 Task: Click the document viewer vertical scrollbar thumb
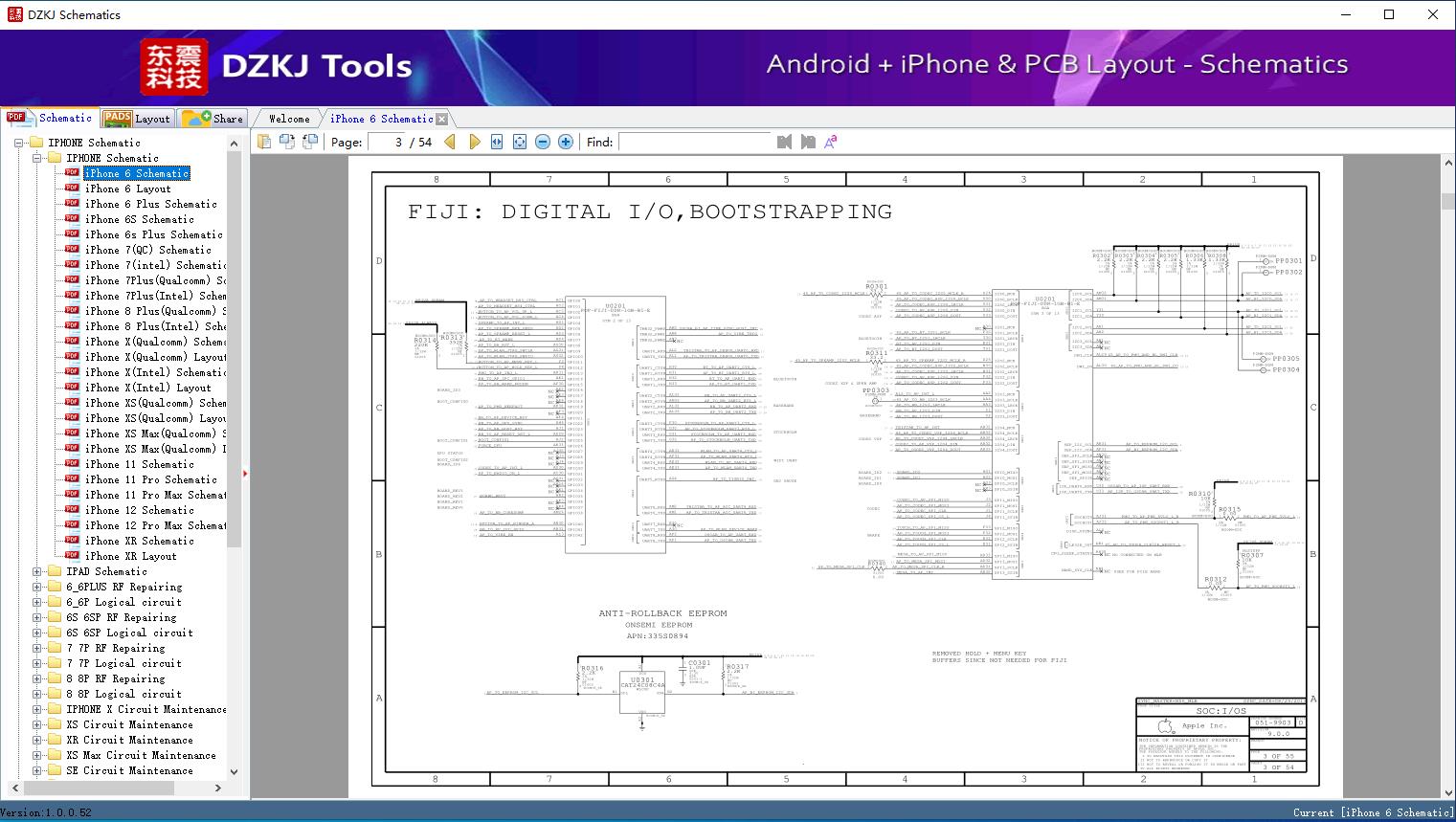1447,201
